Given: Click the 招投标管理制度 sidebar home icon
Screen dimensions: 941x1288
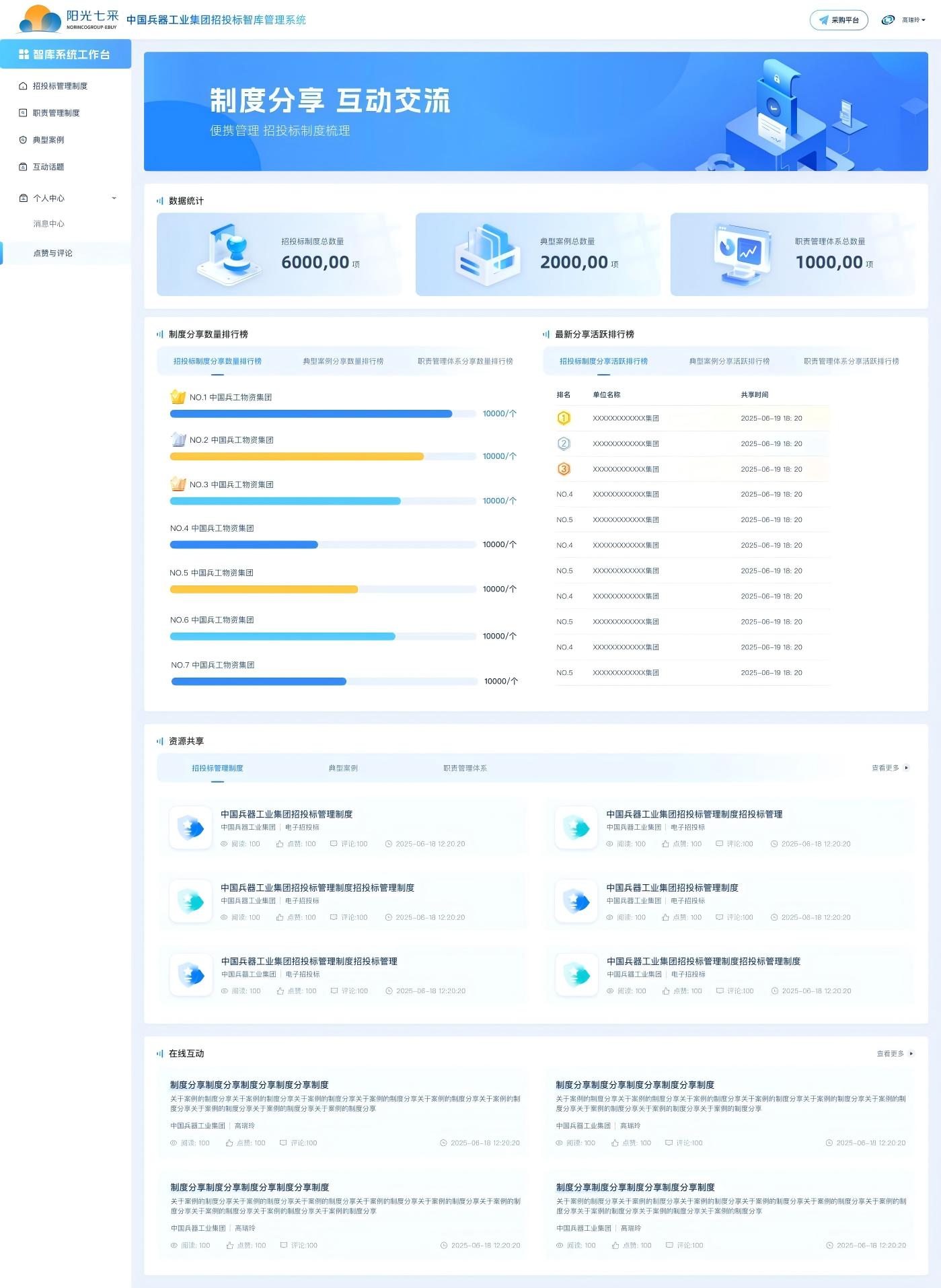Looking at the screenshot, I should 23,86.
